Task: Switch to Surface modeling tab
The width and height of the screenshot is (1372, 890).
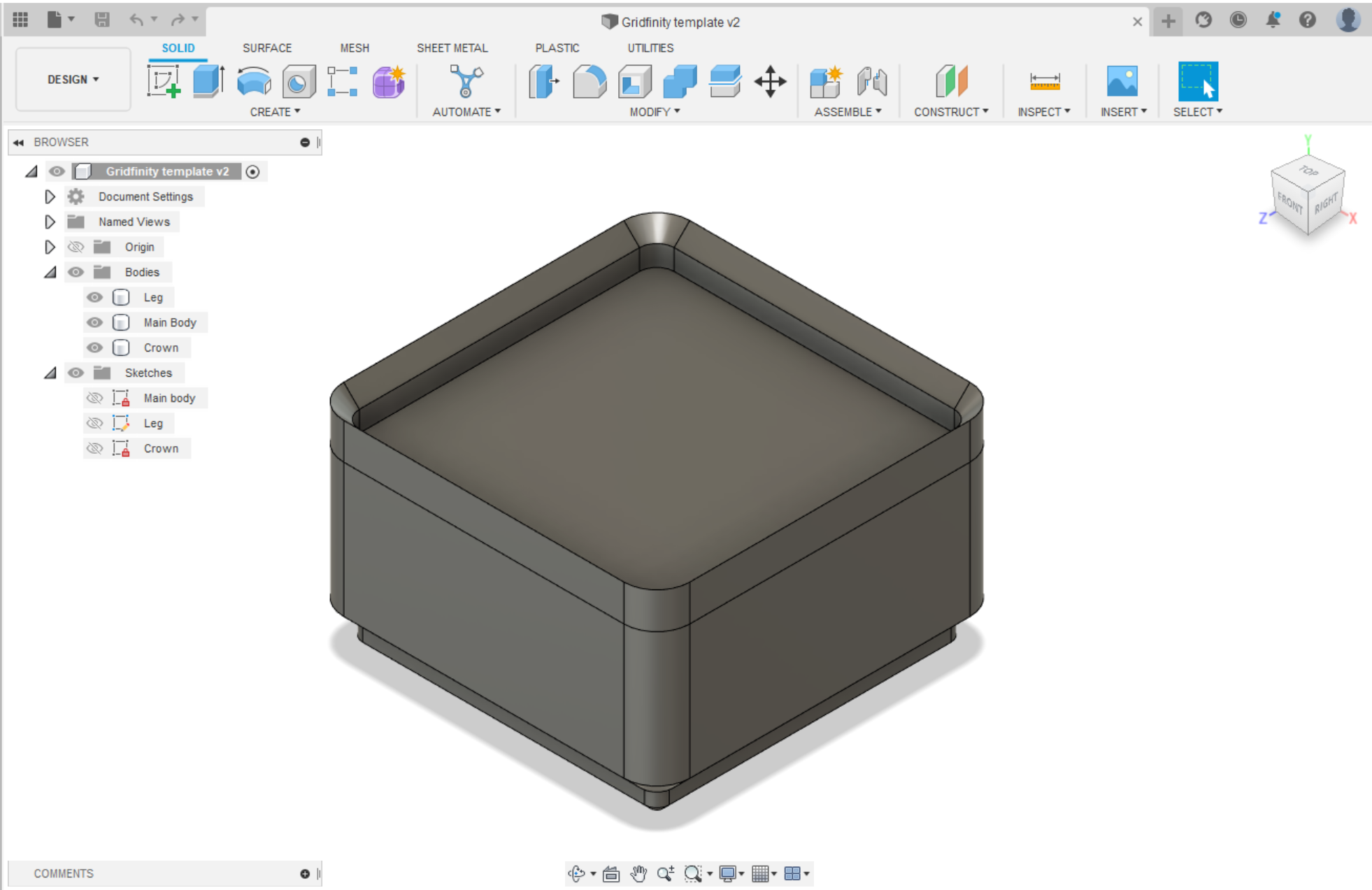Action: tap(266, 47)
